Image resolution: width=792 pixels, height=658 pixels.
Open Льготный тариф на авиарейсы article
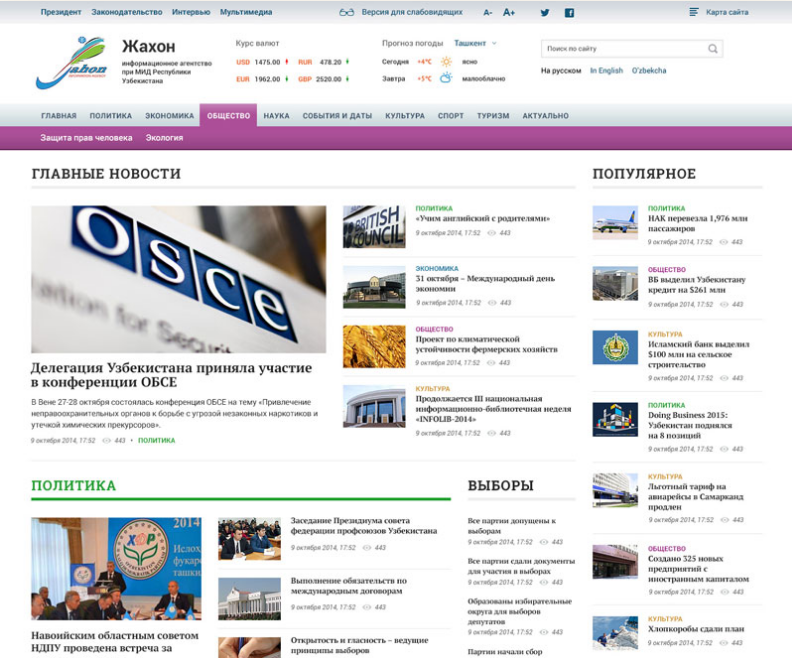[696, 496]
